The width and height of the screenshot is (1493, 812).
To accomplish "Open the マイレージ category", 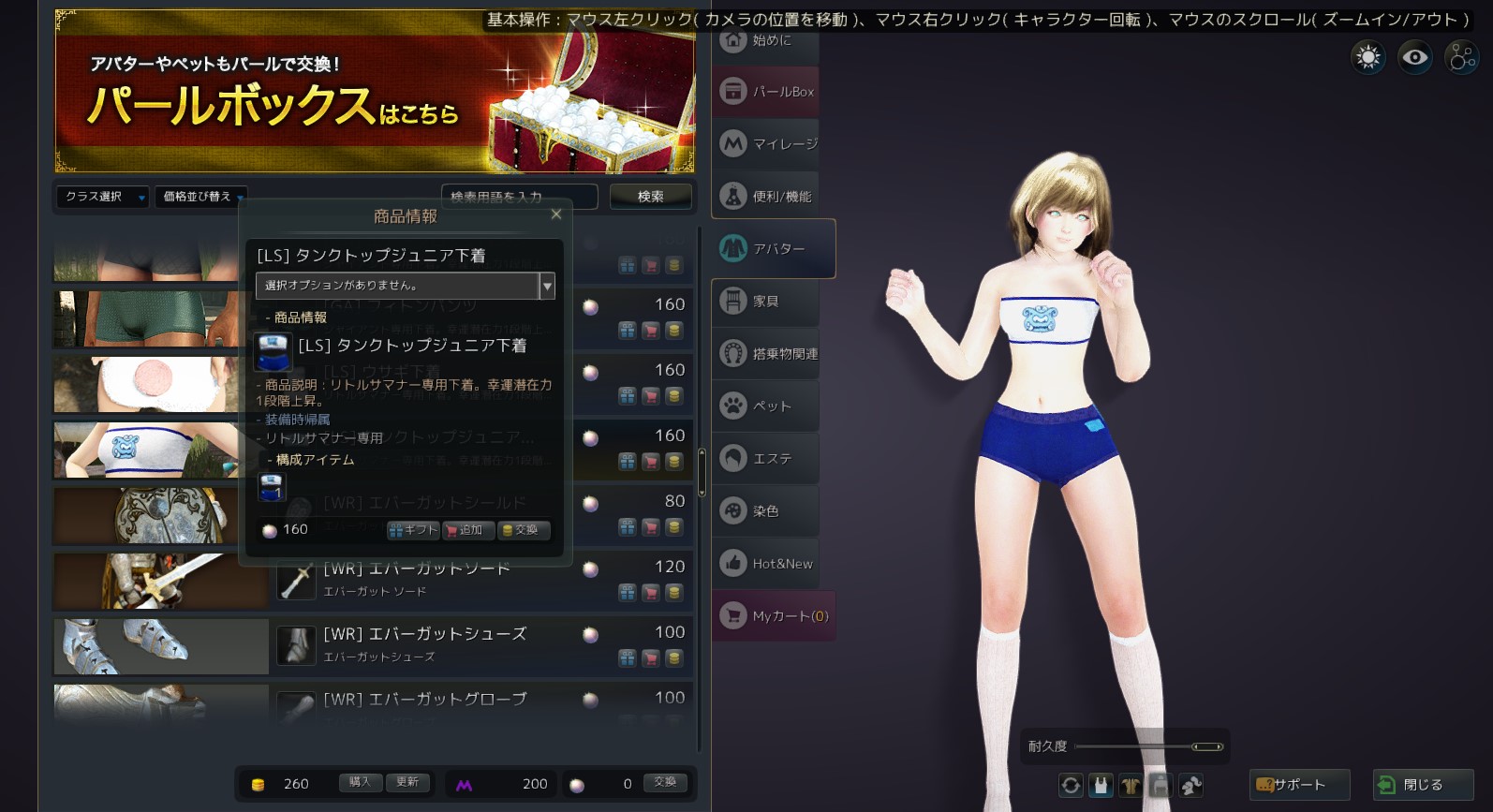I will click(x=765, y=144).
